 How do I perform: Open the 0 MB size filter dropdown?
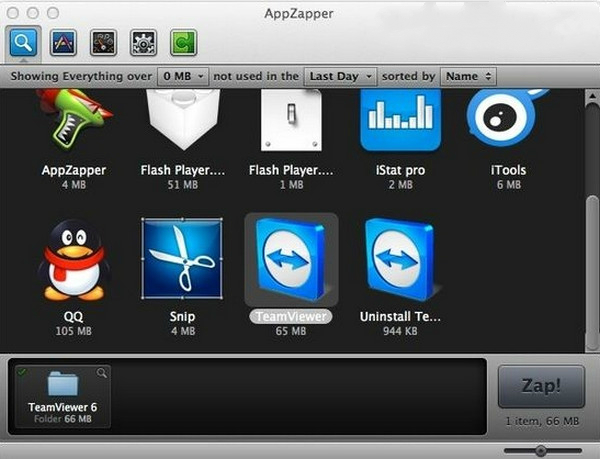click(x=183, y=76)
